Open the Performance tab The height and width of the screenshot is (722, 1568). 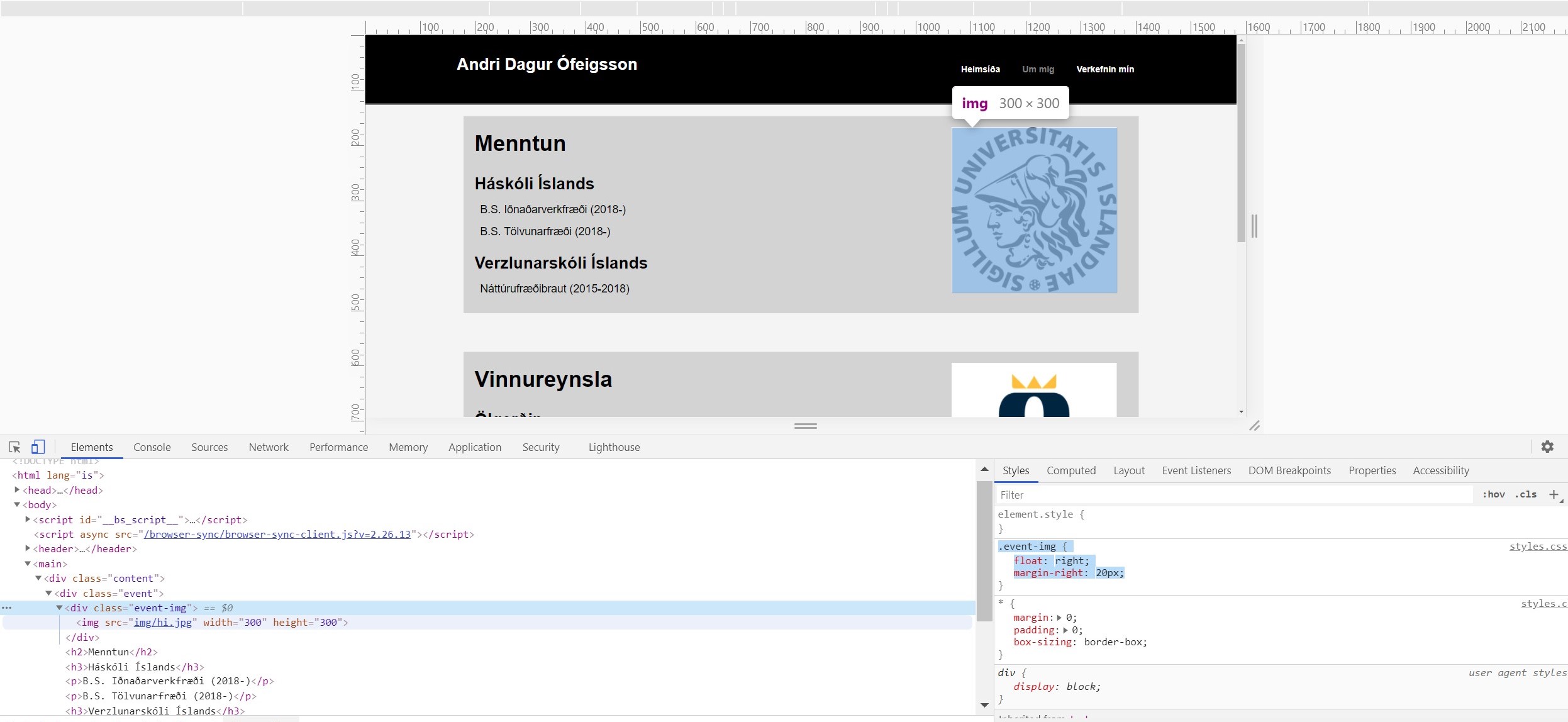click(x=338, y=447)
